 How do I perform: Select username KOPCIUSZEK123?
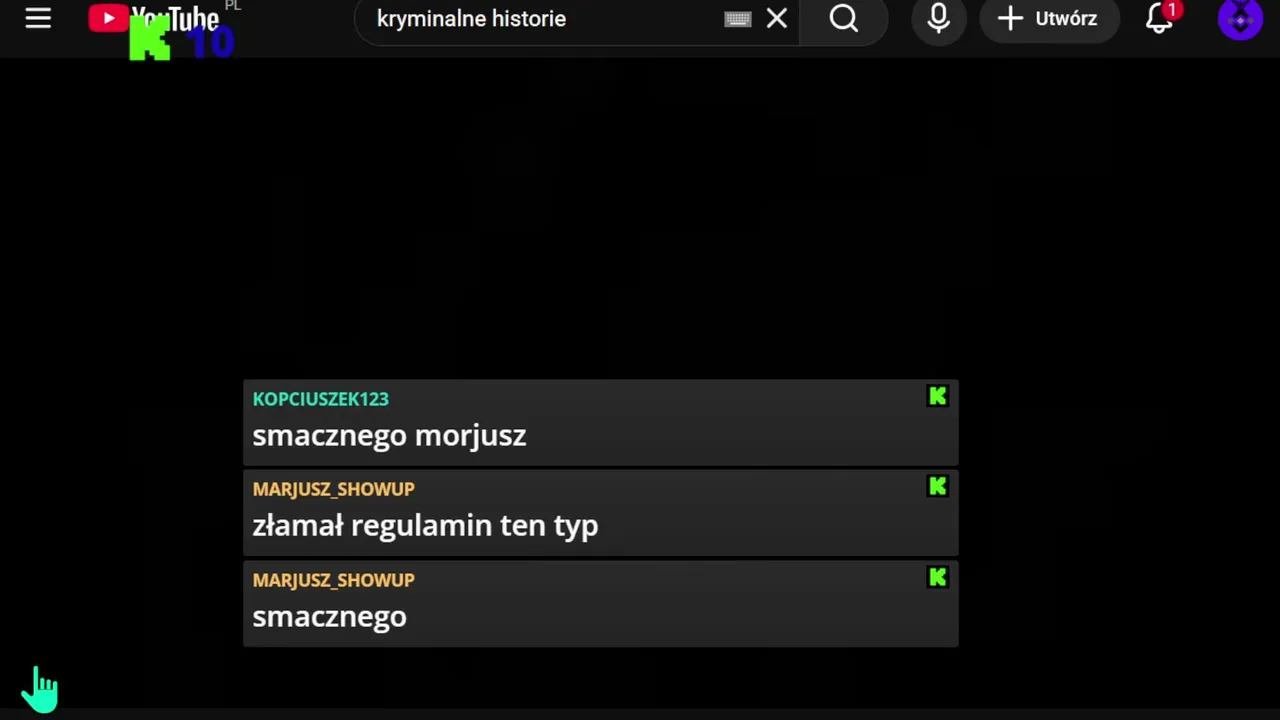coord(320,399)
